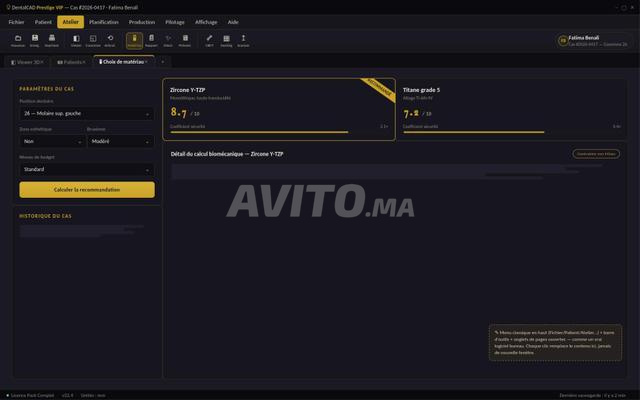Open the Fichier menu
640x400 pixels.
[16, 22]
